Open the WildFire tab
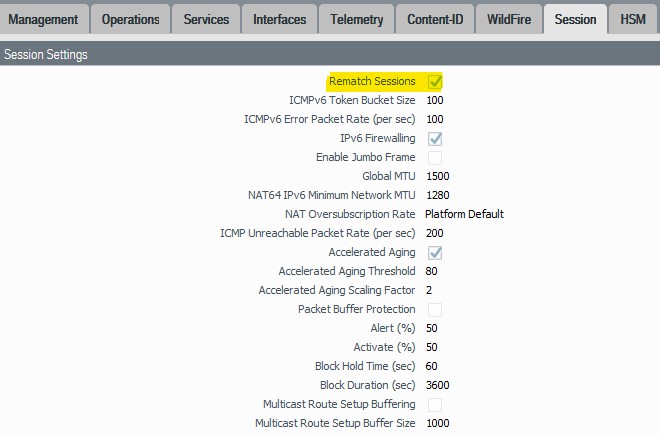Screen dimensions: 660x435 click(509, 19)
